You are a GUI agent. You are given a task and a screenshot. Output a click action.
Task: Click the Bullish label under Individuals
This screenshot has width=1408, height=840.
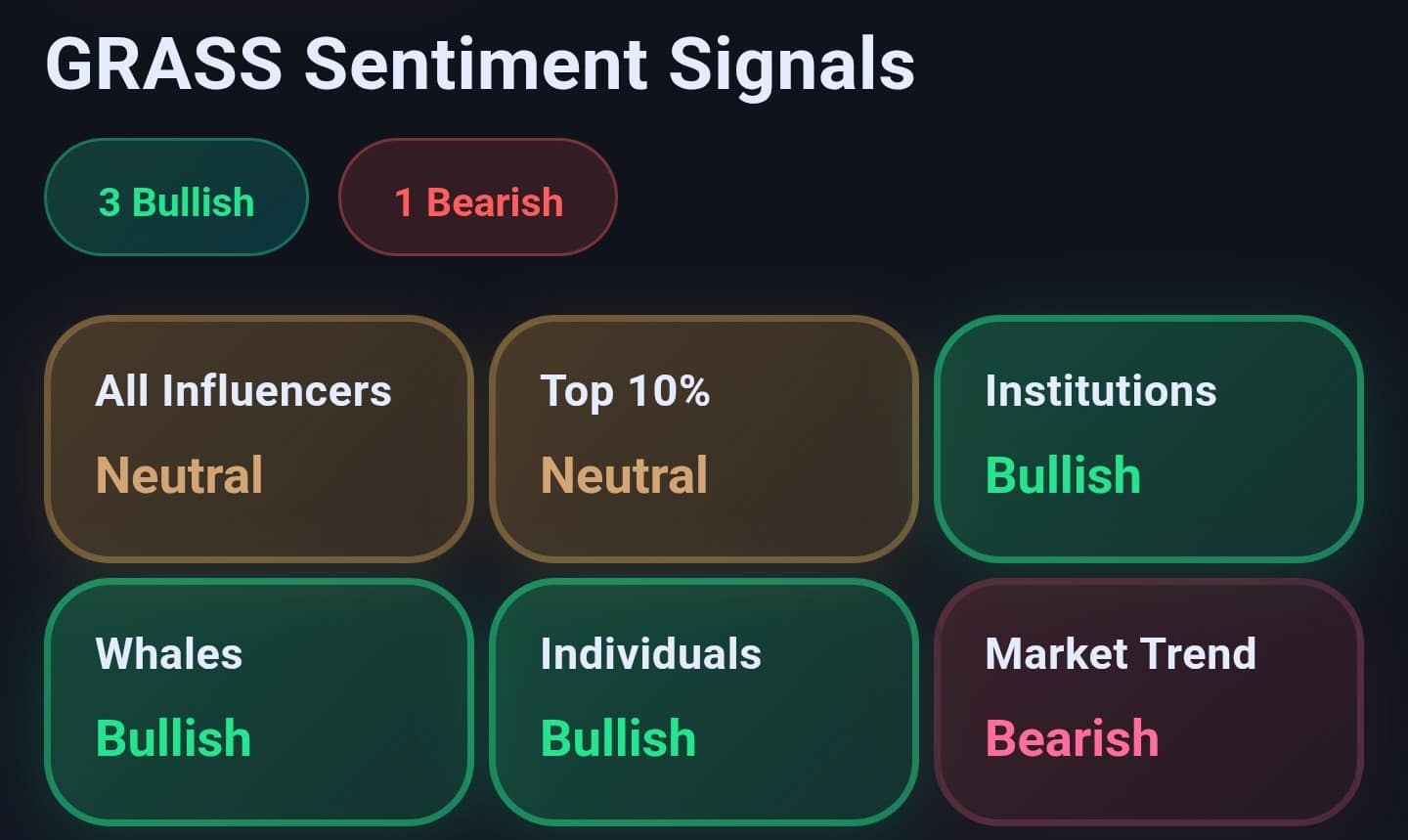pyautogui.click(x=618, y=738)
